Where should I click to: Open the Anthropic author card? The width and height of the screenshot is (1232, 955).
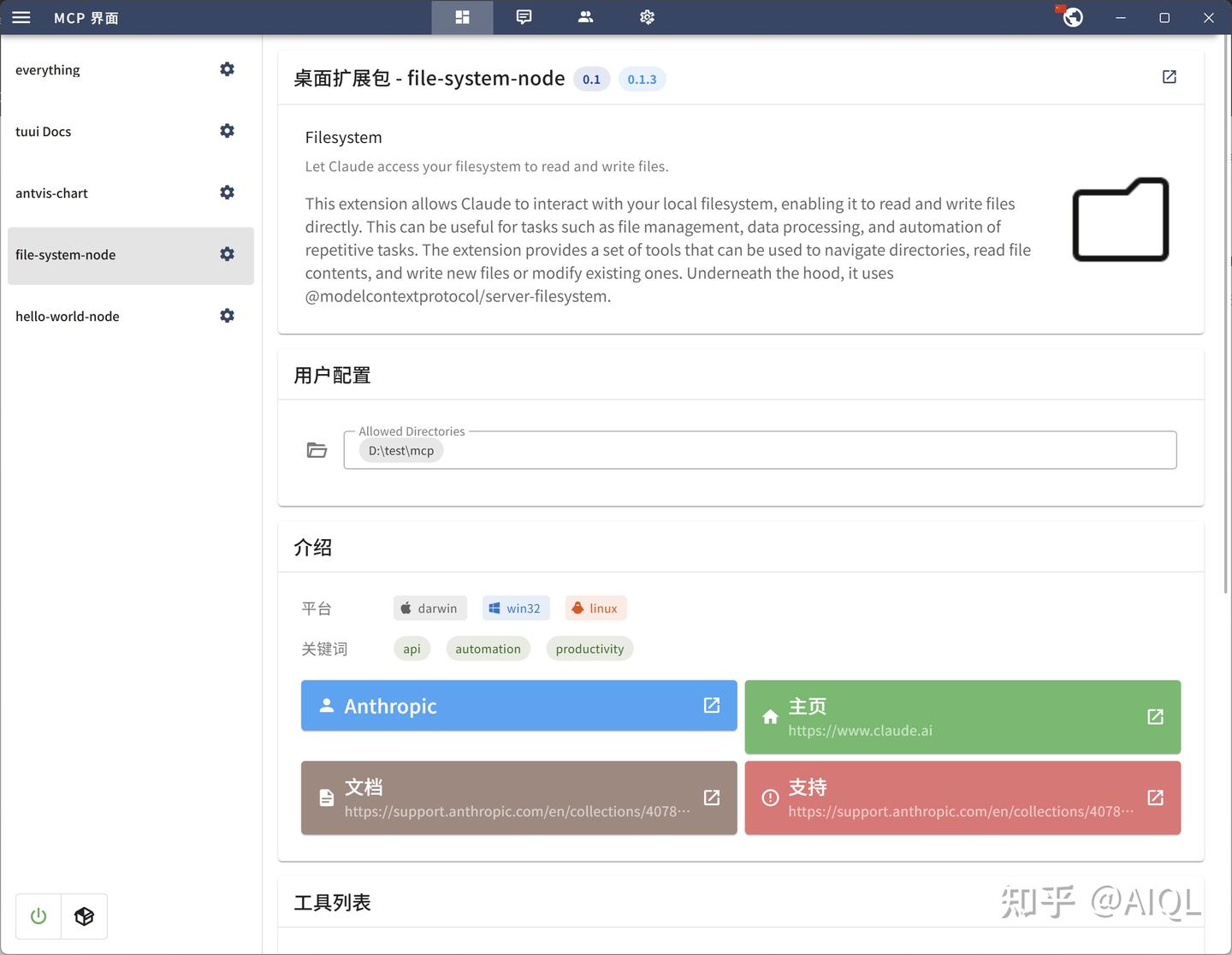click(x=519, y=705)
